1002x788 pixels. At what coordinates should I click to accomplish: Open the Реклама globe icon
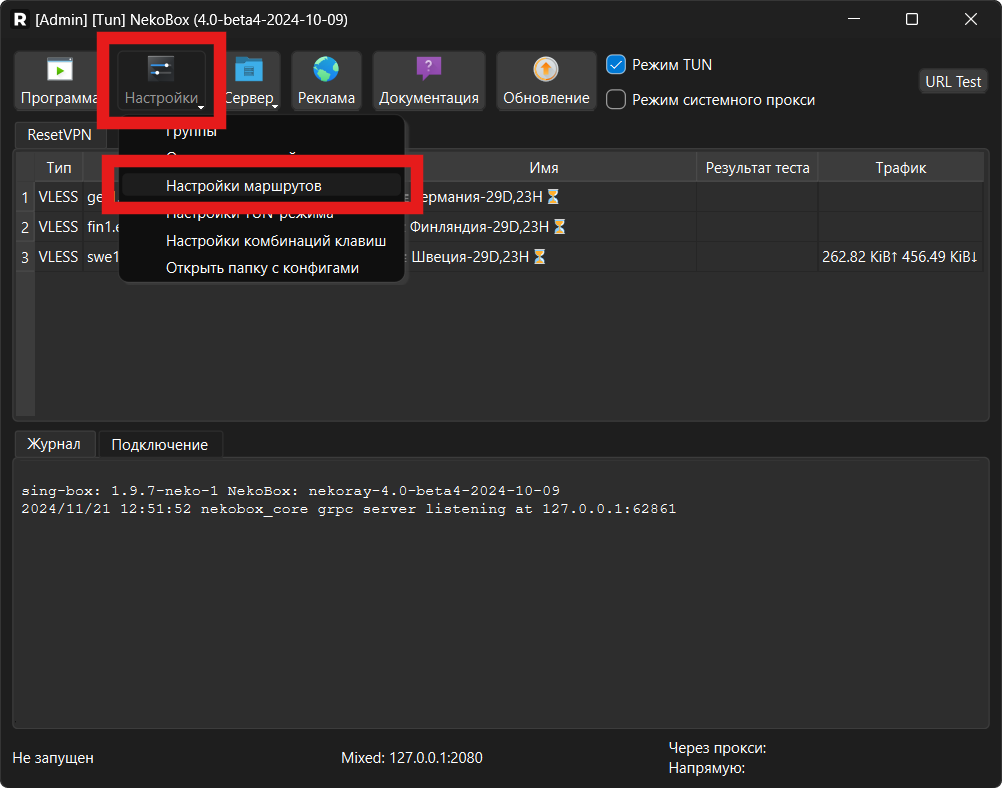point(326,69)
